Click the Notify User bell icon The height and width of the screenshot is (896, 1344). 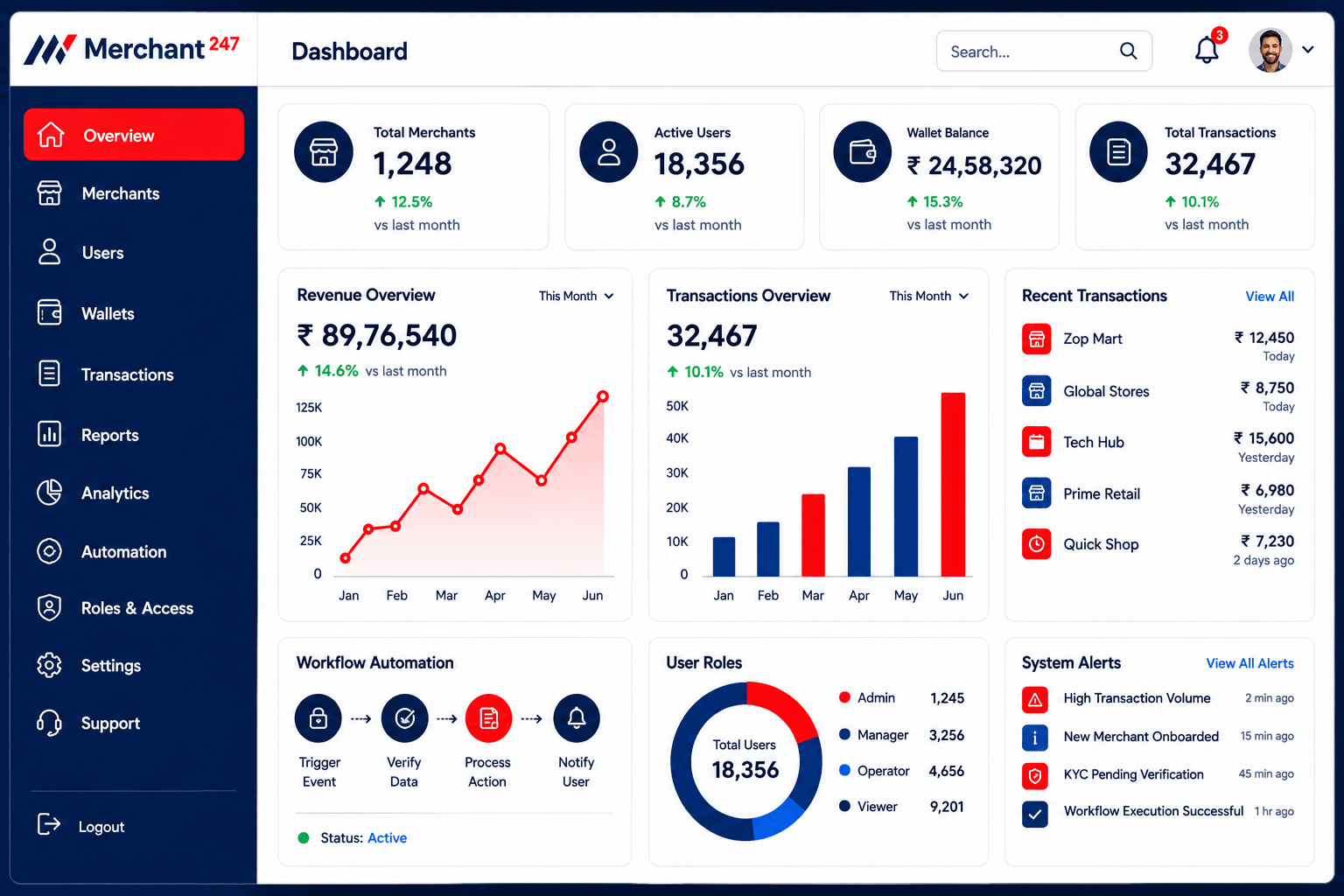click(577, 718)
